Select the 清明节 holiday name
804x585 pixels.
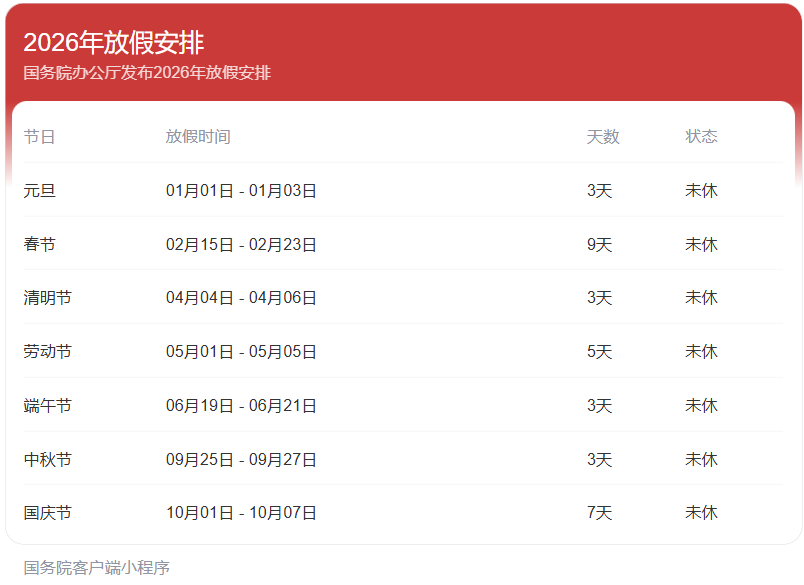pyautogui.click(x=48, y=298)
